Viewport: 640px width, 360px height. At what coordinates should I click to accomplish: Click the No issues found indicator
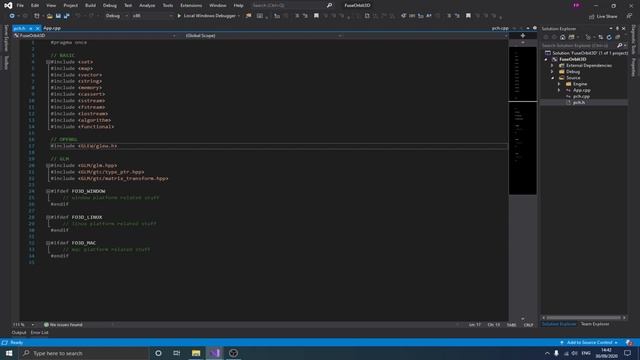coord(63,325)
